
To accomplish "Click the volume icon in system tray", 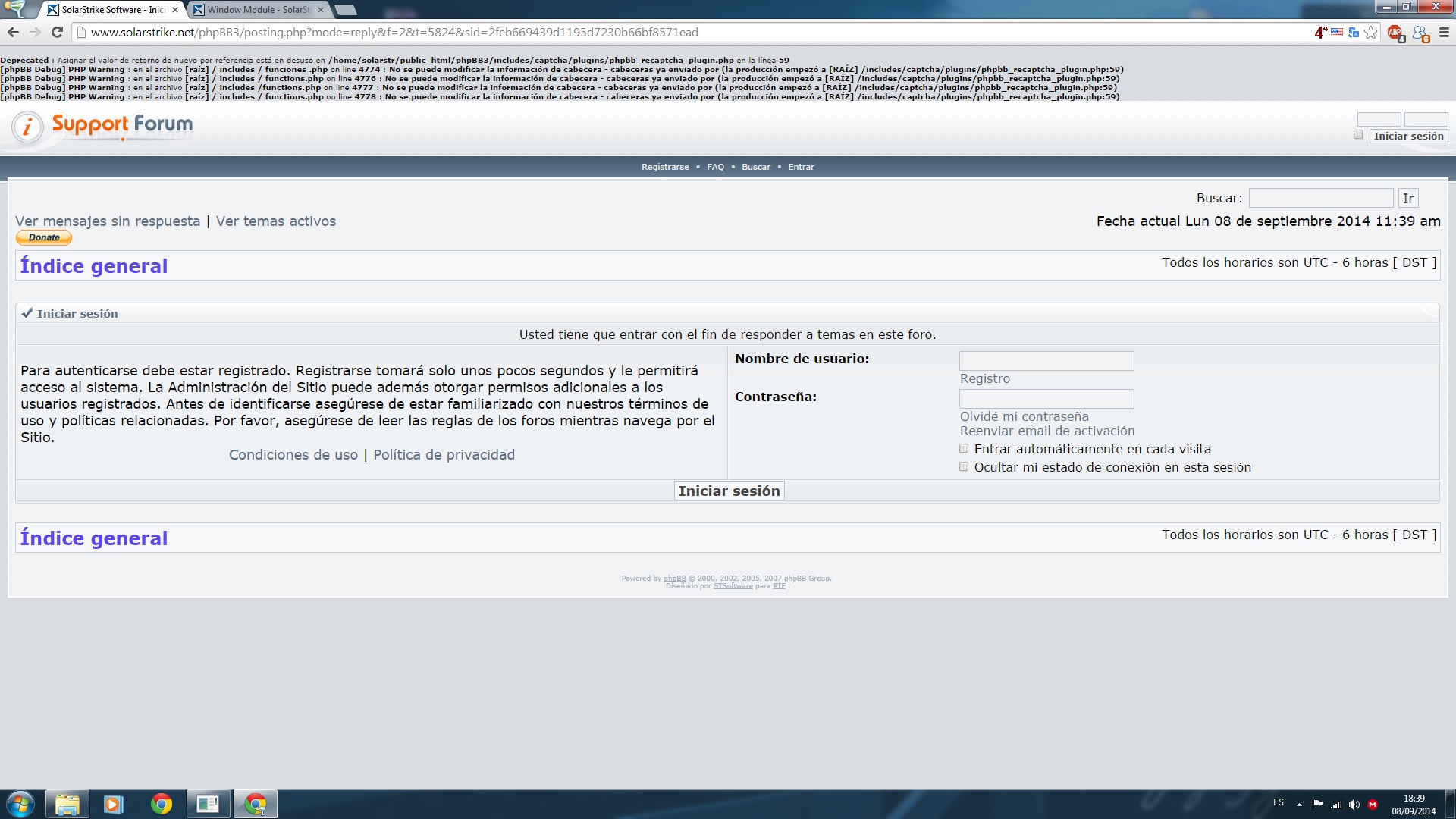I will pos(1354,805).
